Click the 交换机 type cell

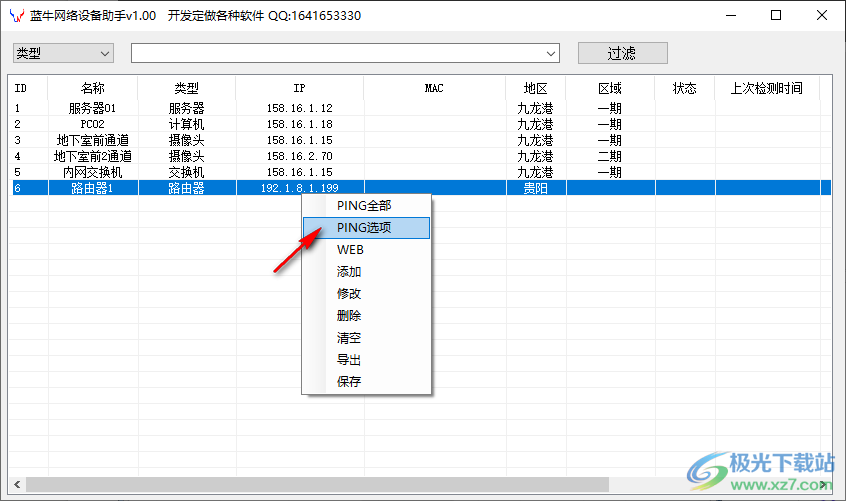187,173
